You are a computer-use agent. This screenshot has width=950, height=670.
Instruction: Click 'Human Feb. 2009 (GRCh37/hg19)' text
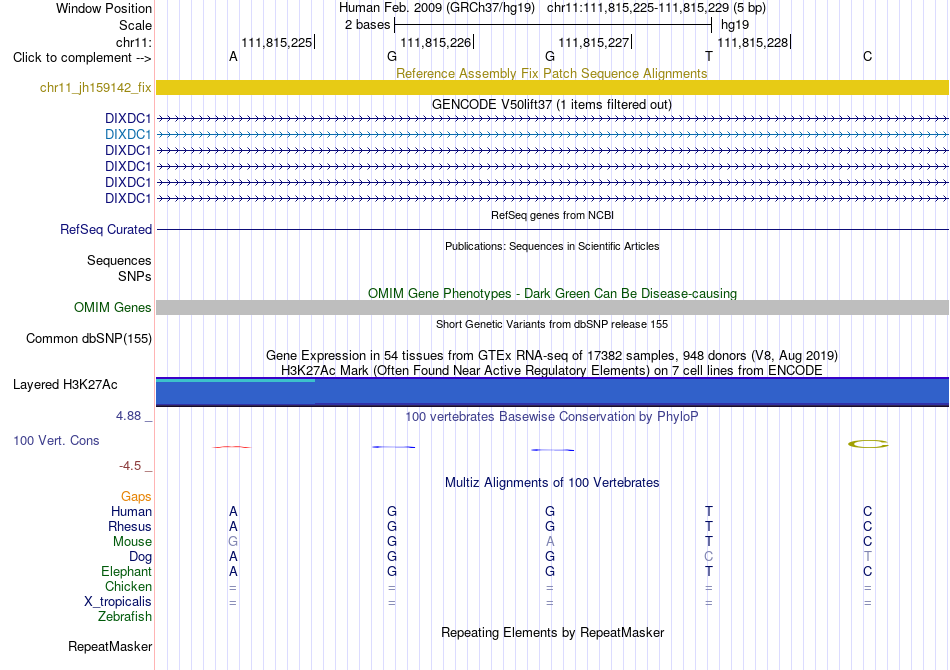437,8
